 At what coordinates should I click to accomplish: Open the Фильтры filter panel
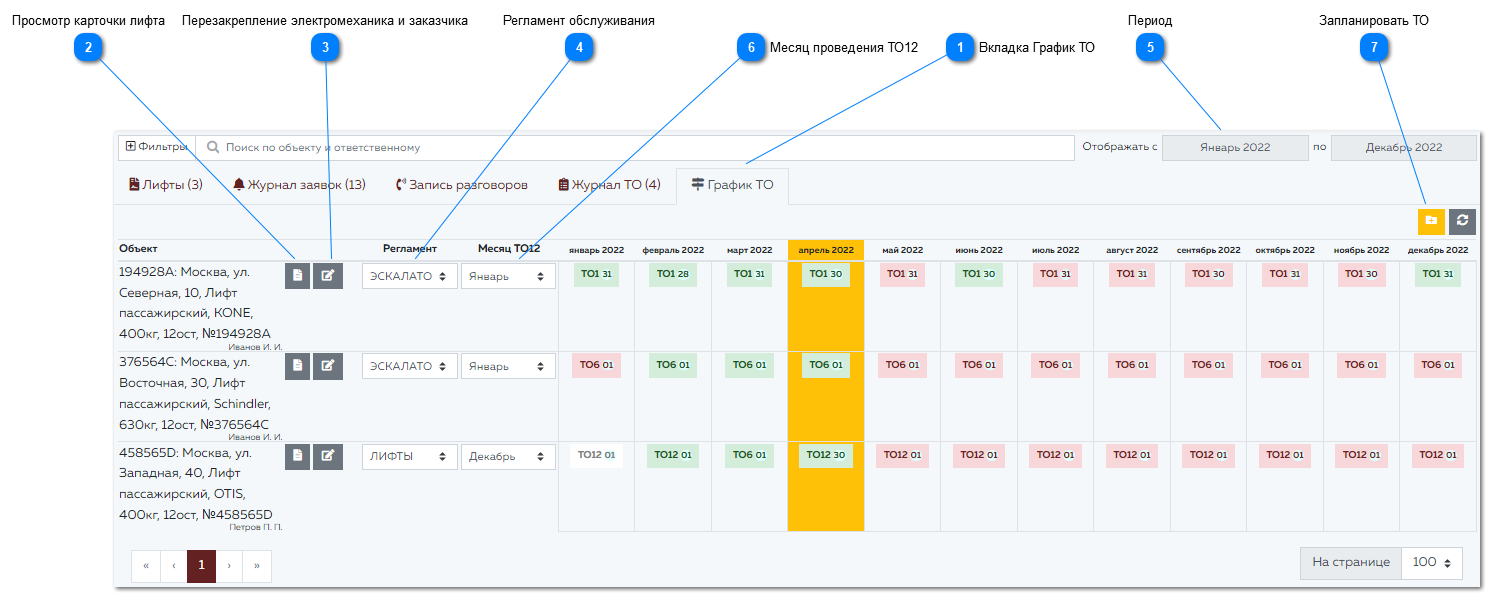click(157, 147)
